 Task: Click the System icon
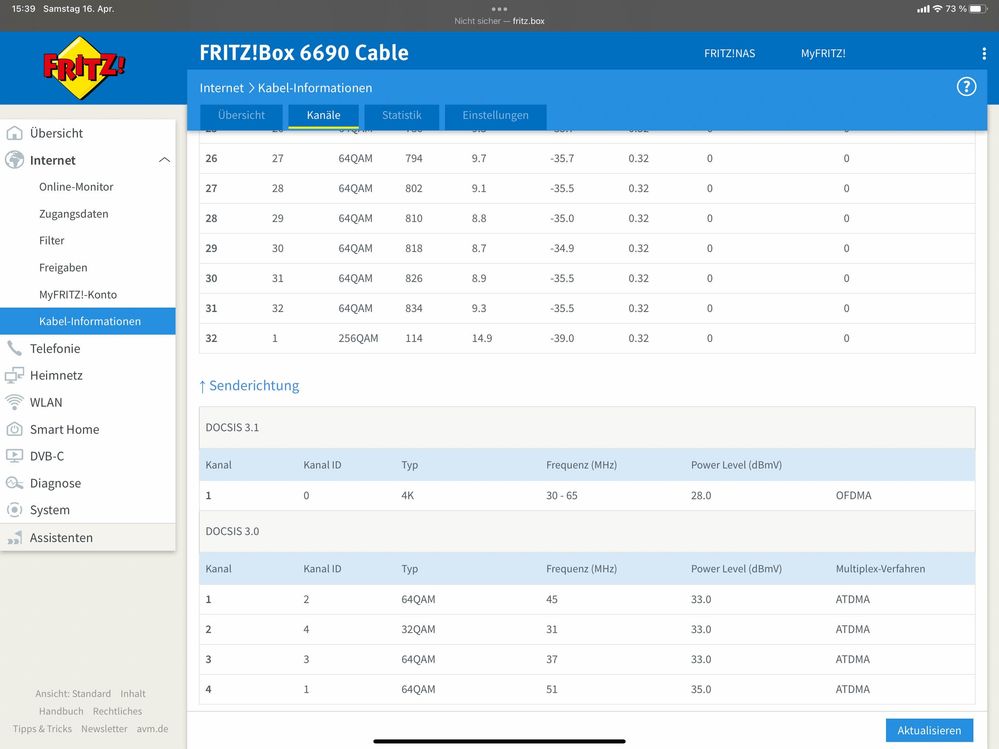14,510
